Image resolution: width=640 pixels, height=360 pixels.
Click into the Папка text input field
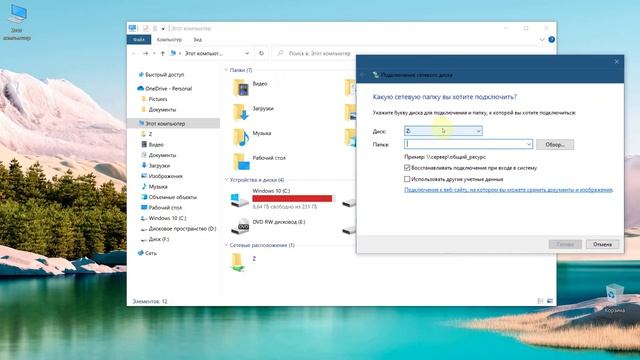464,144
